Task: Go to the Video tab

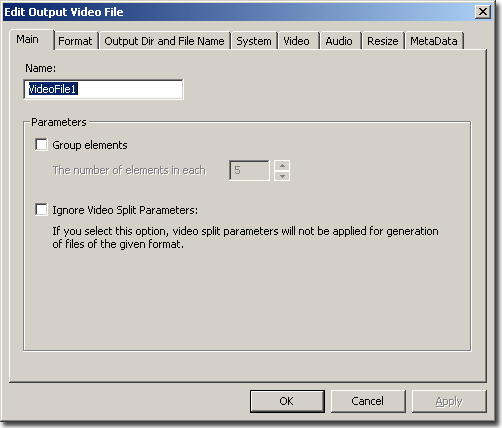Action: tap(297, 41)
